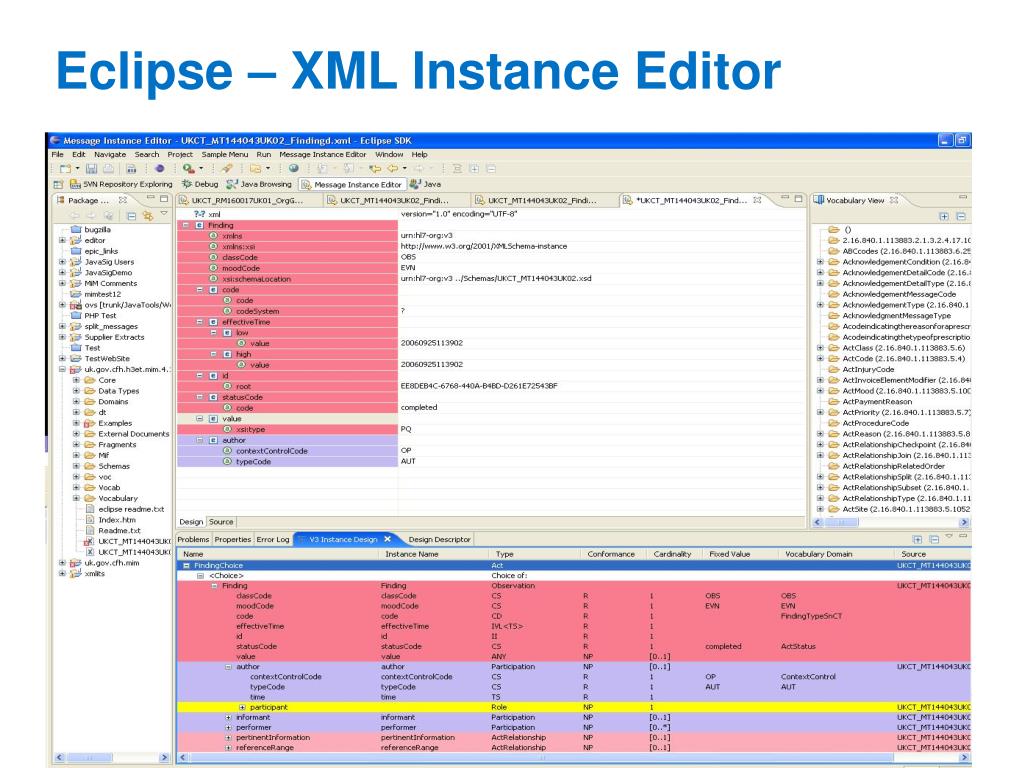The width and height of the screenshot is (1024, 768).
Task: Click the globe web browser toolbar icon
Action: 294,168
